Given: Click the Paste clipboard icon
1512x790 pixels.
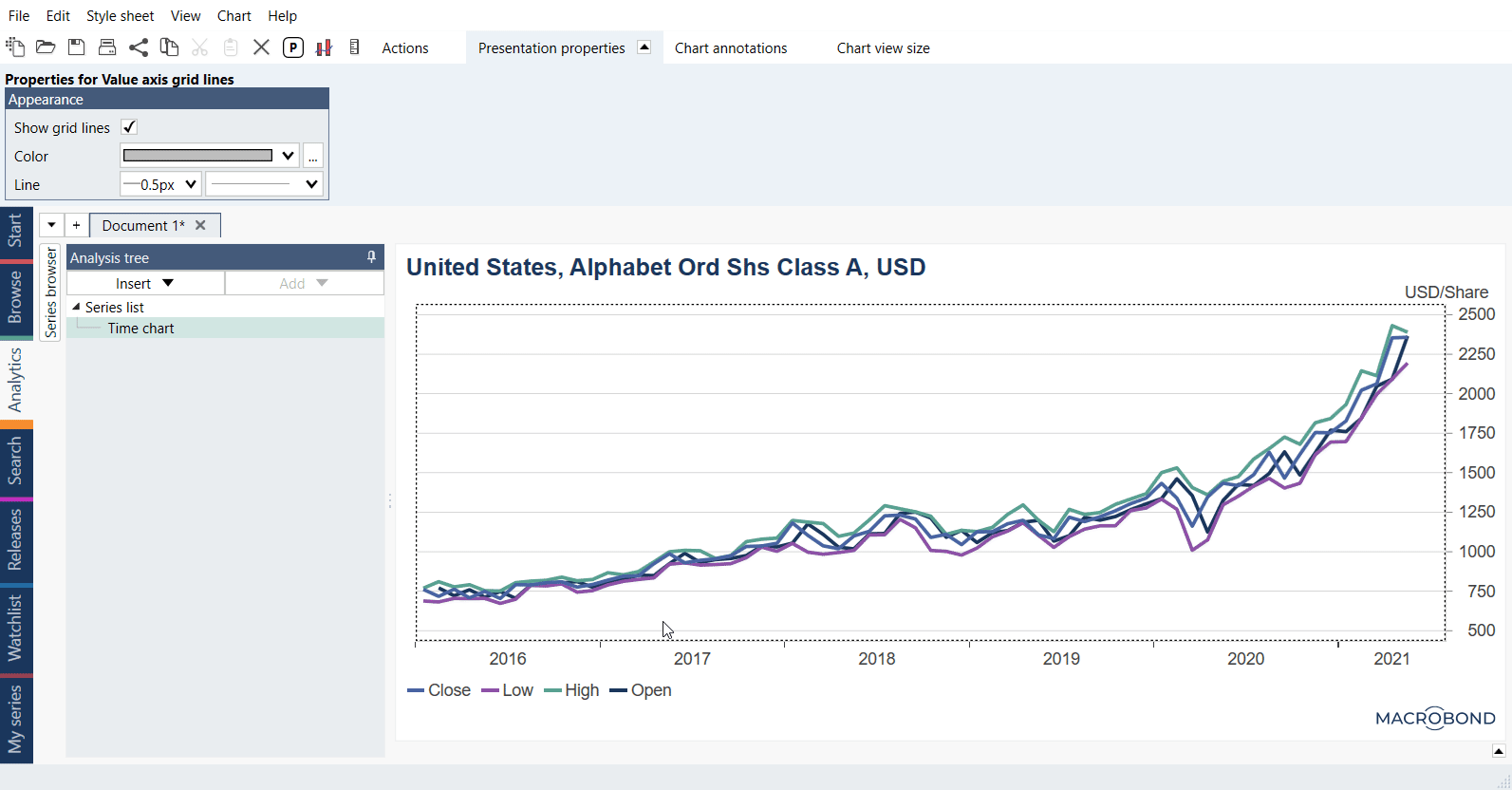Looking at the screenshot, I should 231,47.
